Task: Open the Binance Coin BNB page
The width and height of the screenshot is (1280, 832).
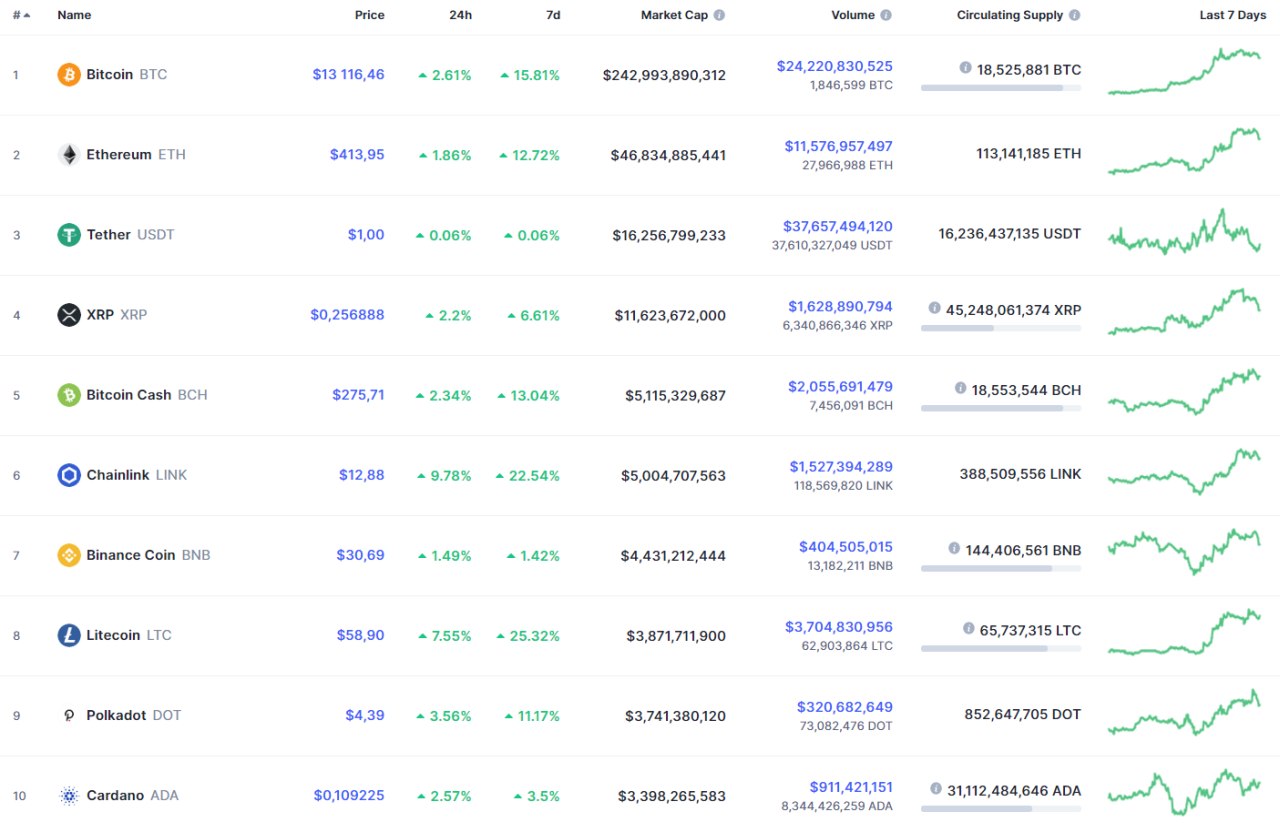Action: point(148,555)
